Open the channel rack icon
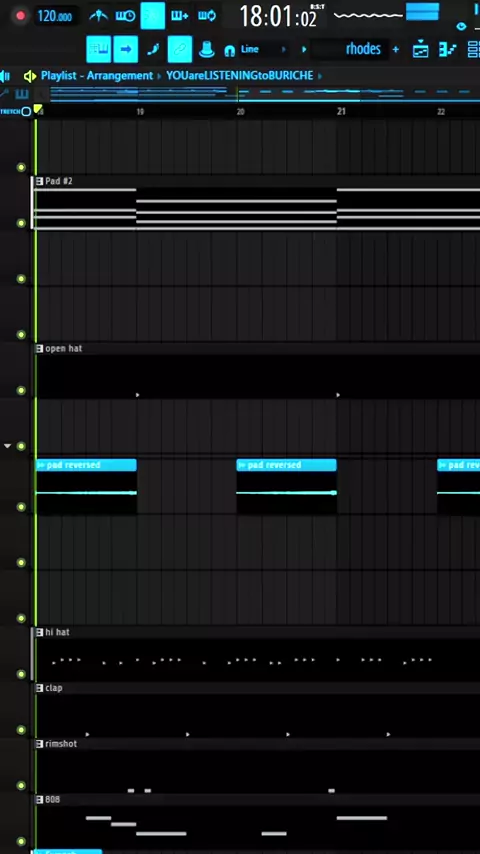 (447, 50)
